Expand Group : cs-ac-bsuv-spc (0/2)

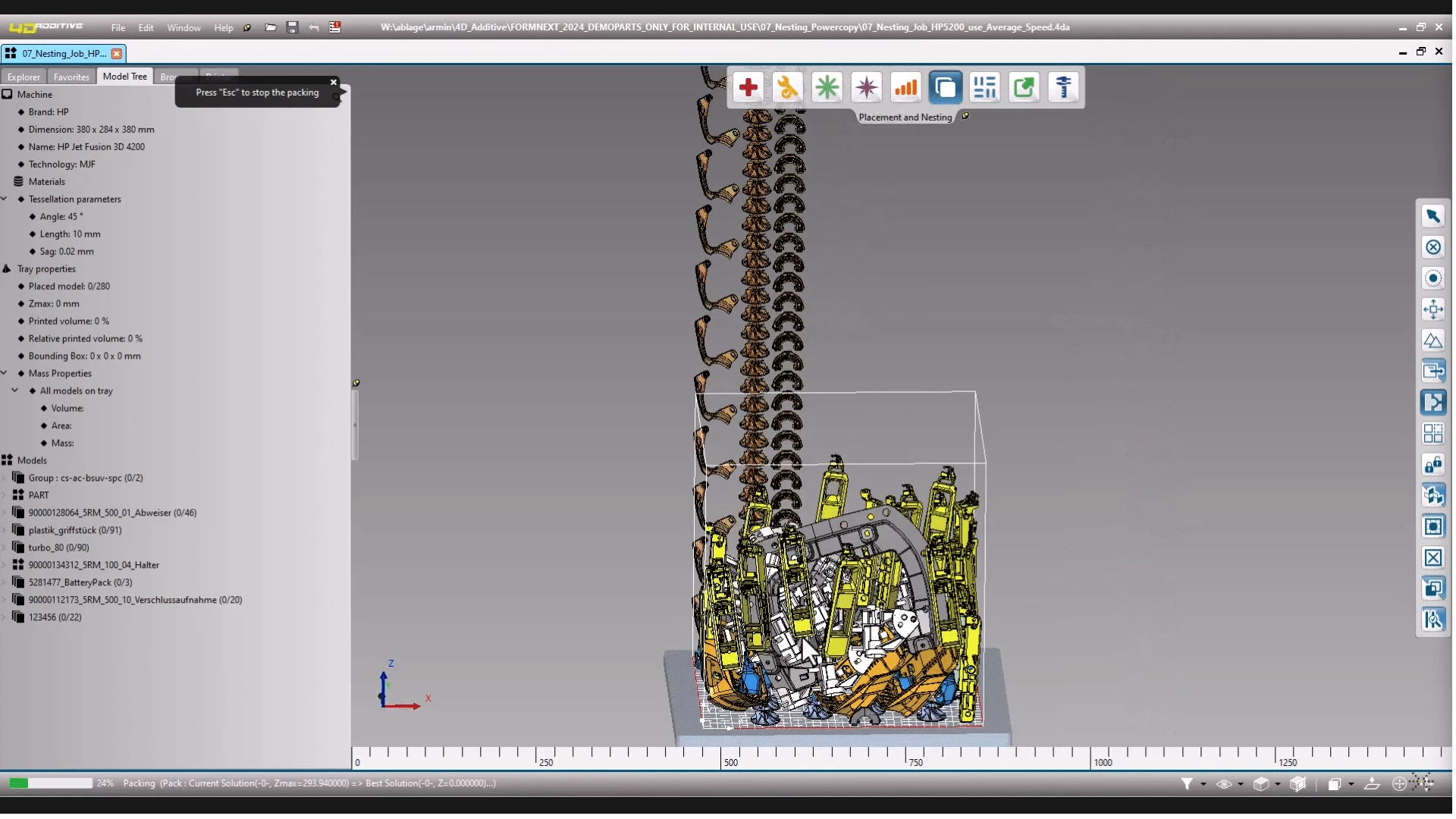pos(5,478)
